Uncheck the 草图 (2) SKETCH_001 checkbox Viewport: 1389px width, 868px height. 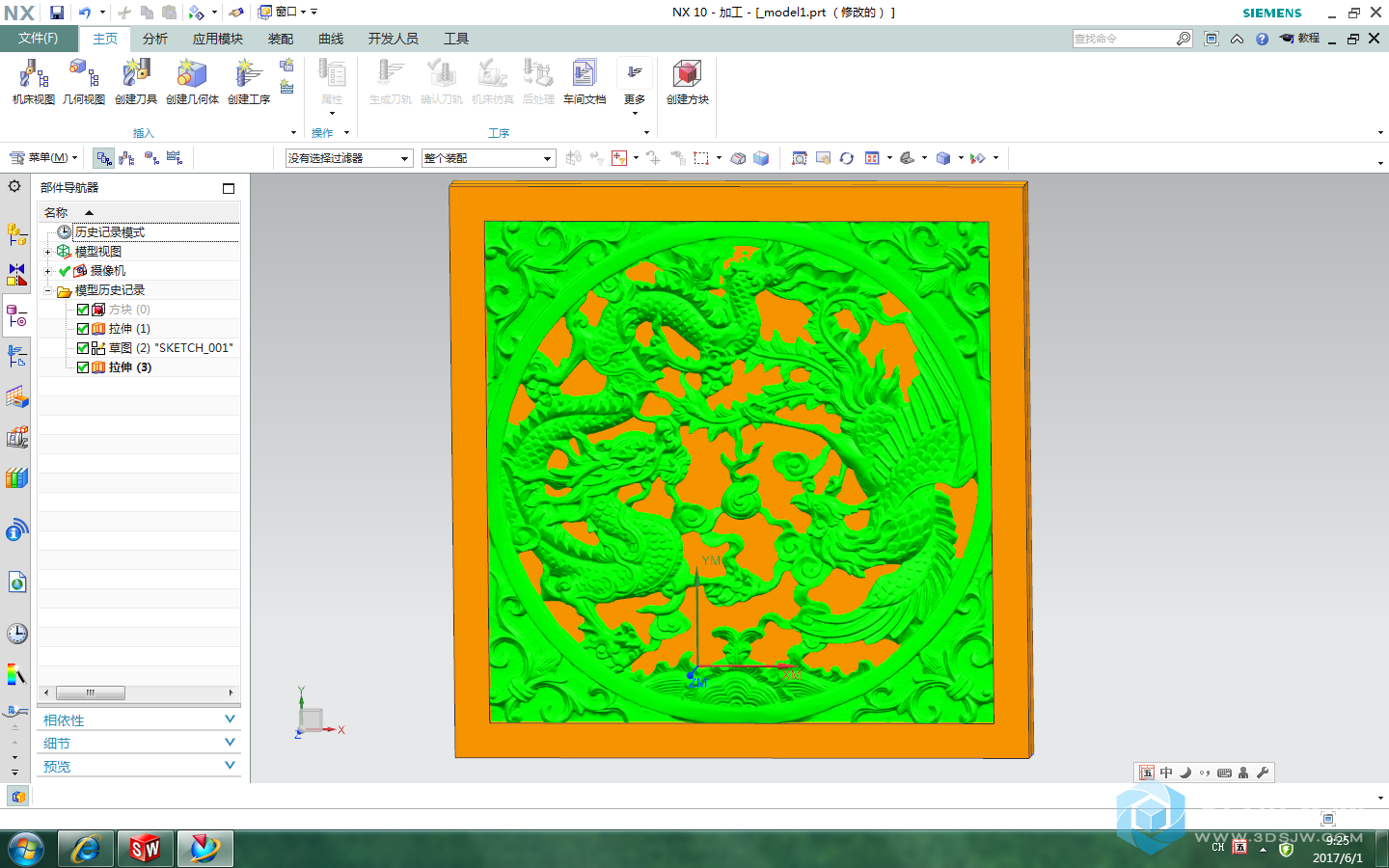[83, 348]
